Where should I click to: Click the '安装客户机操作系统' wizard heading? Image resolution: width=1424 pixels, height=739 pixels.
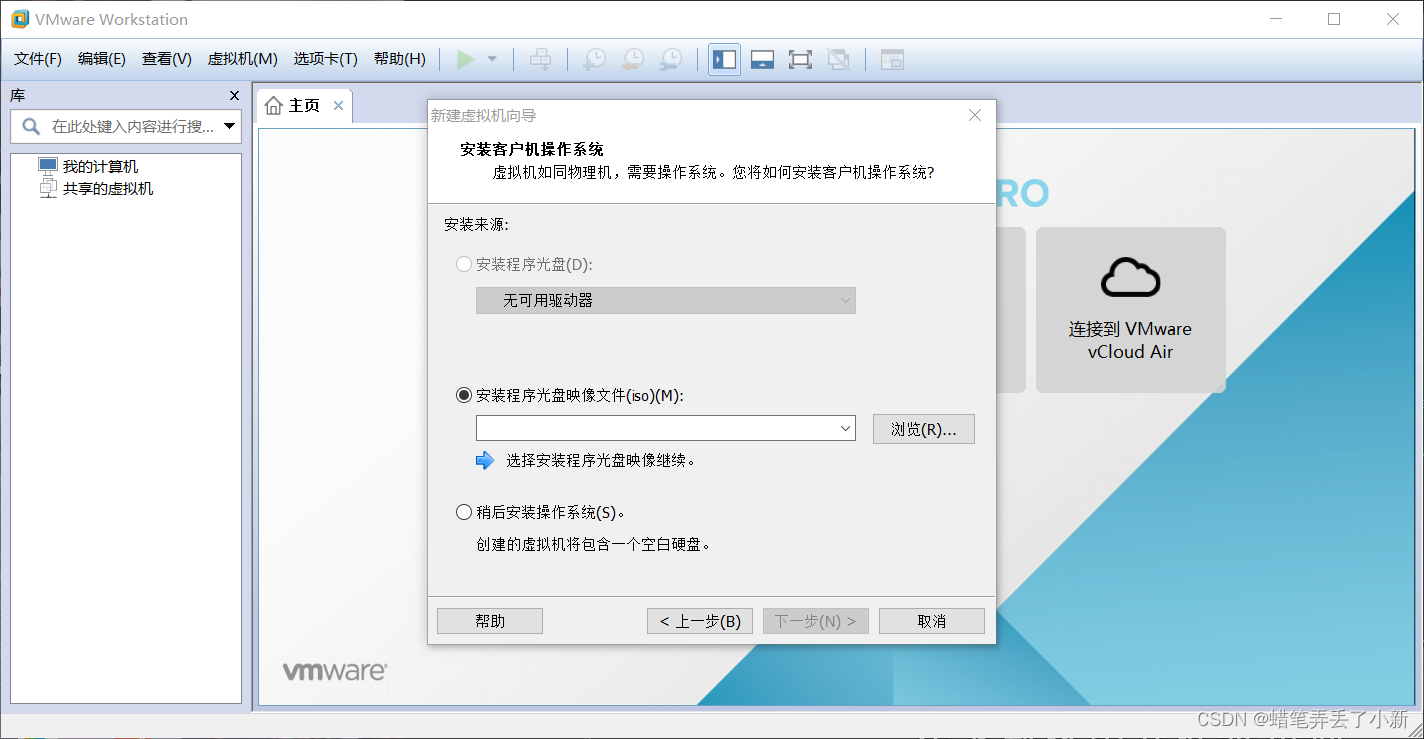click(532, 149)
